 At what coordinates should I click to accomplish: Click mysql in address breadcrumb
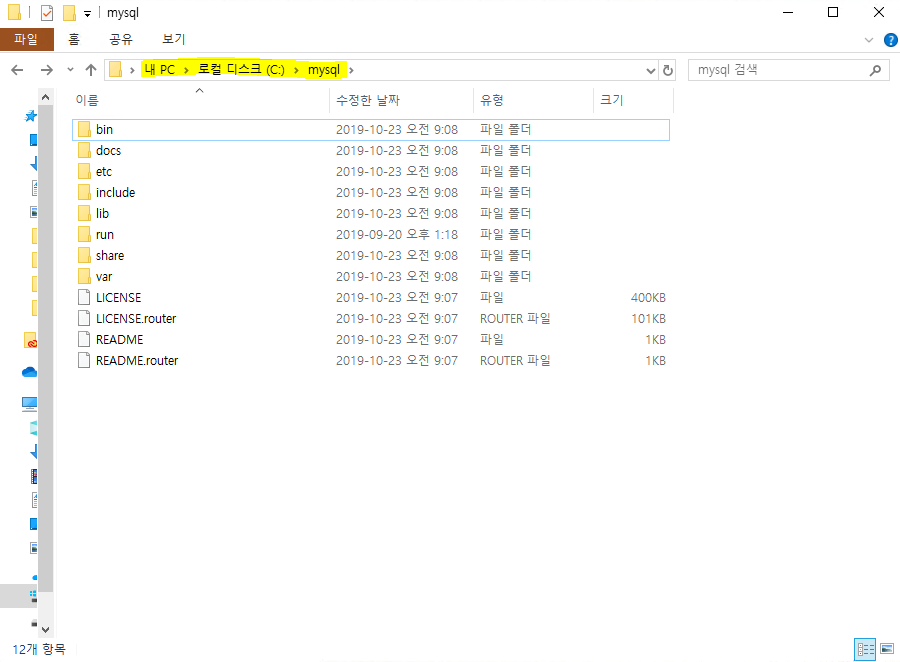pyautogui.click(x=324, y=70)
